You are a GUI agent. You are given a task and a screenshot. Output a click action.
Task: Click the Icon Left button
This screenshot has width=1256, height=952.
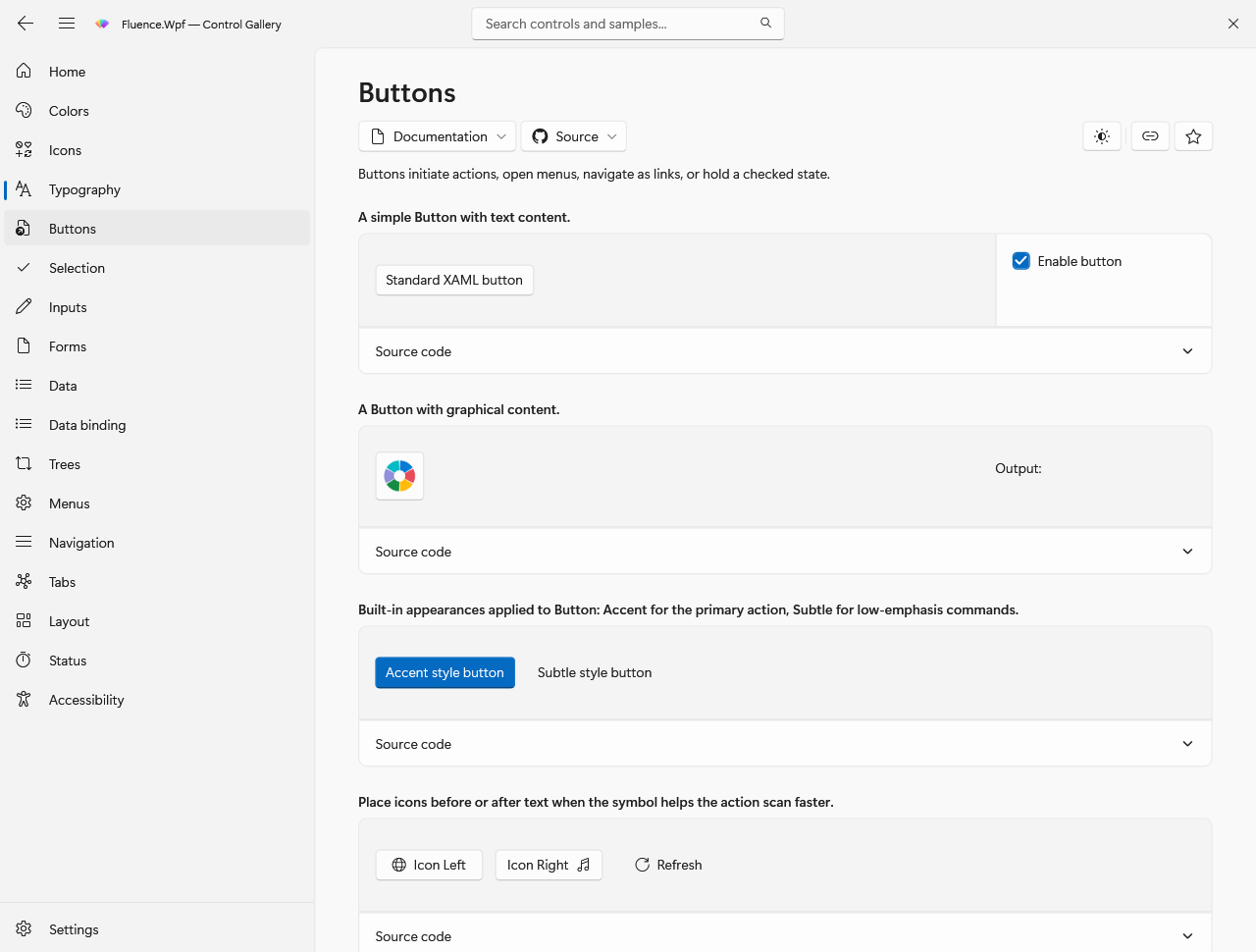[429, 865]
